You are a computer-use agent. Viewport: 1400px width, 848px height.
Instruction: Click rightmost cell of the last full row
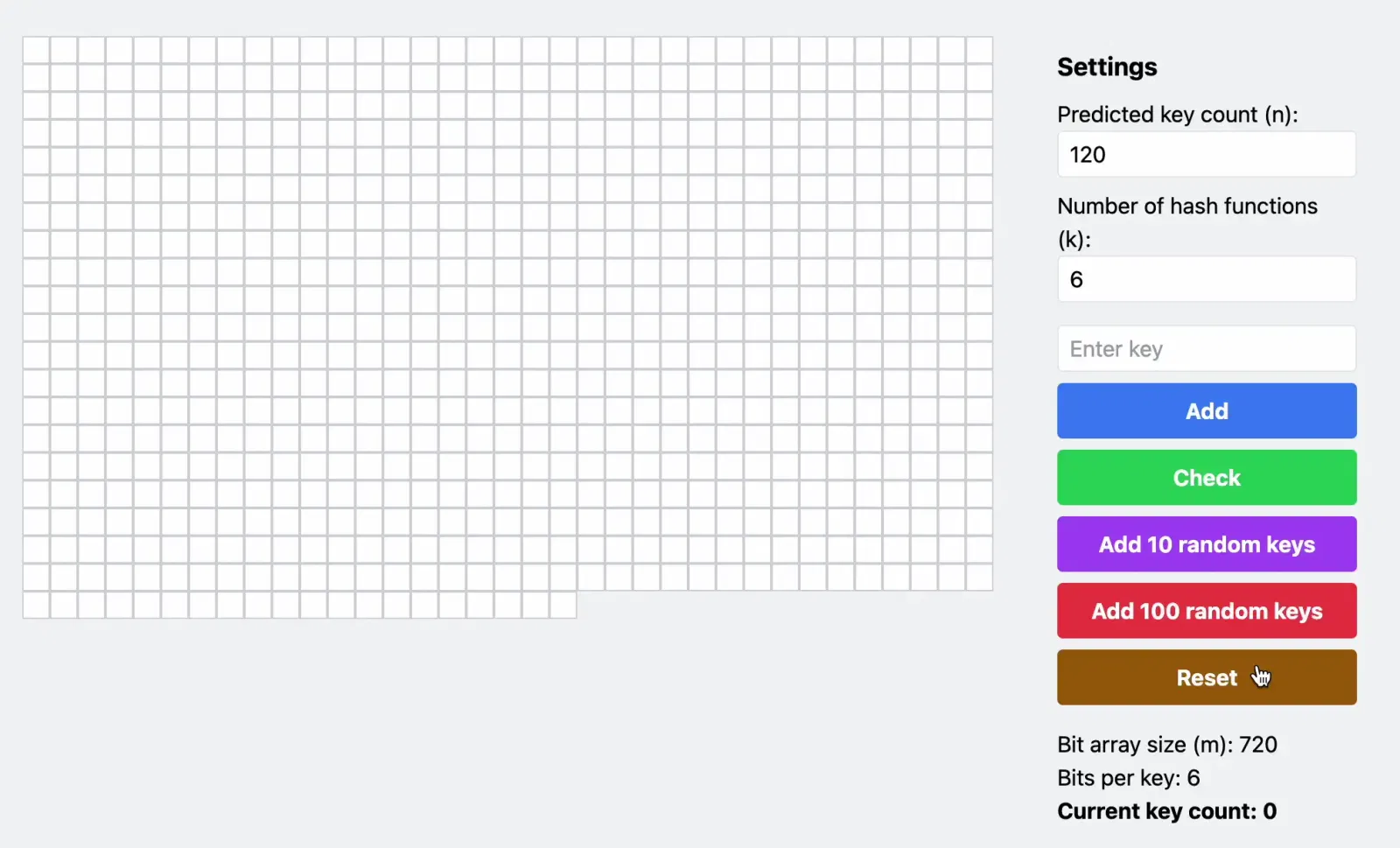(x=979, y=577)
